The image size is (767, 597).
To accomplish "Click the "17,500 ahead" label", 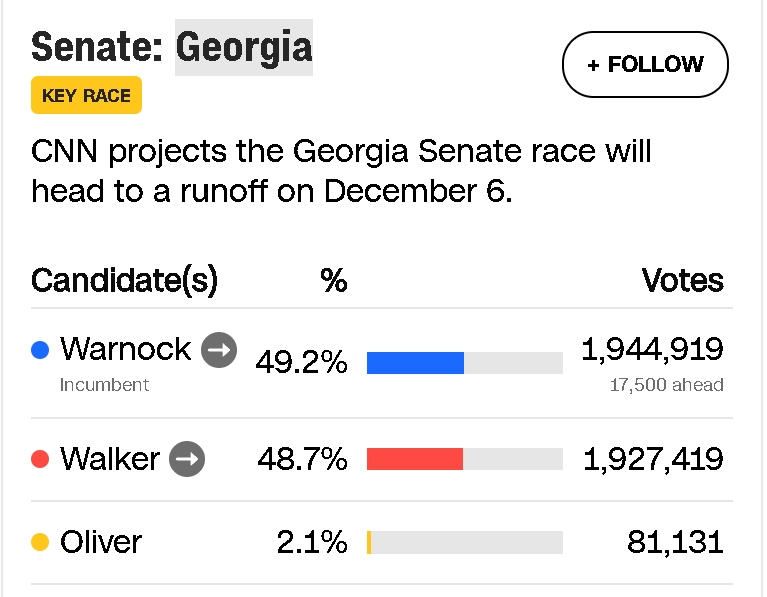I will pos(666,385).
